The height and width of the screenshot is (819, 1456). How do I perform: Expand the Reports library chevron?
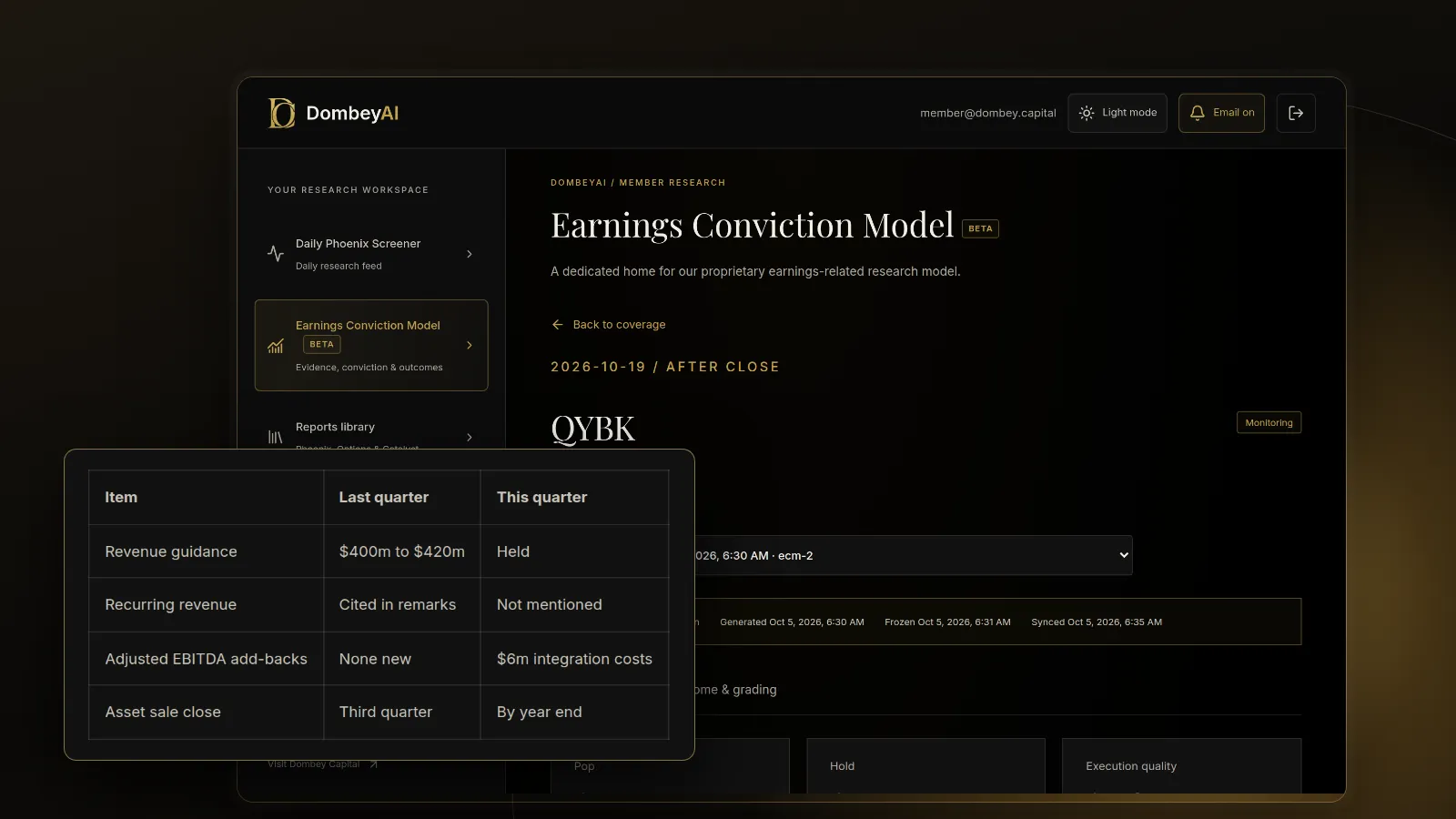point(470,437)
